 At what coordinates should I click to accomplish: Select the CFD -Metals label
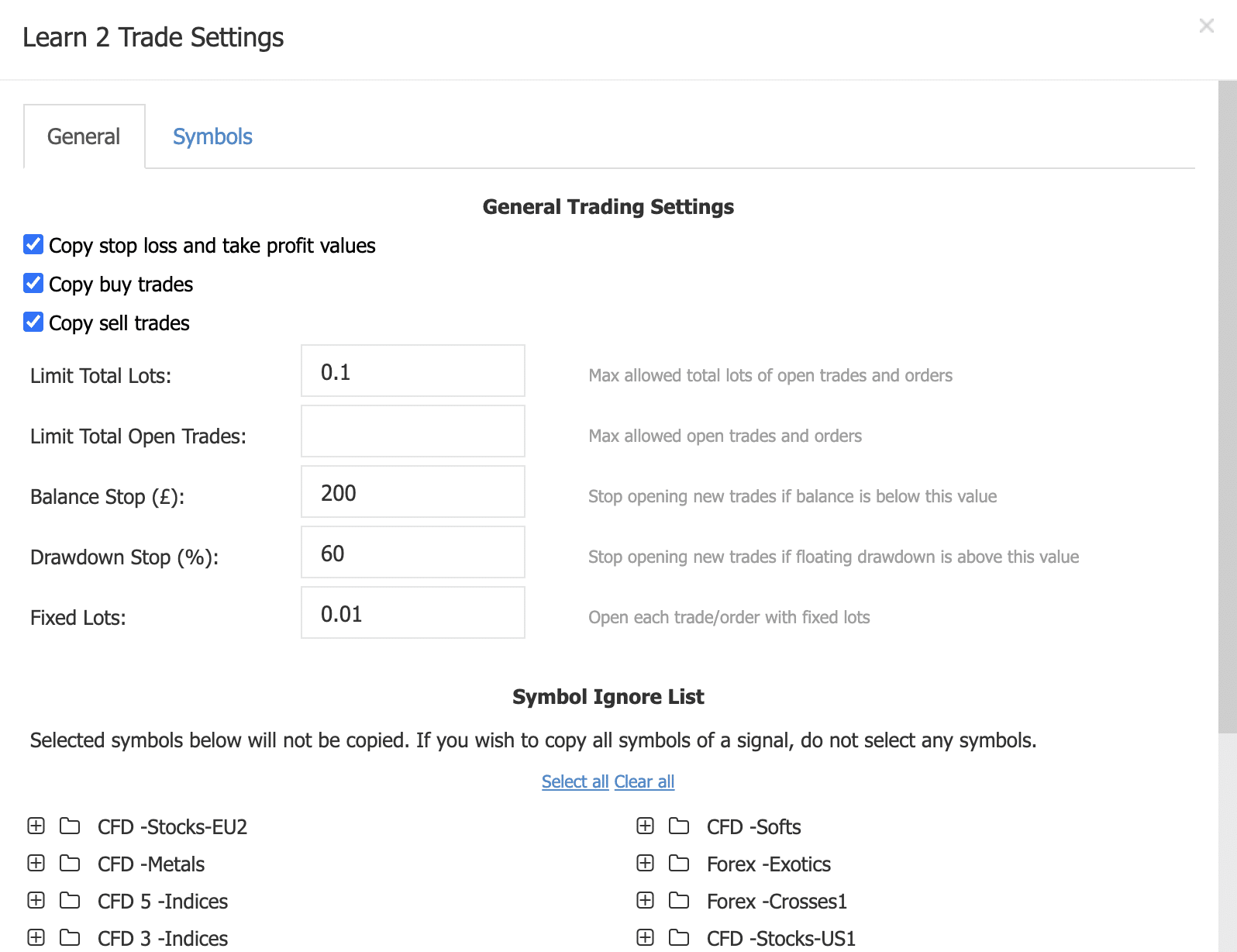coord(151,864)
